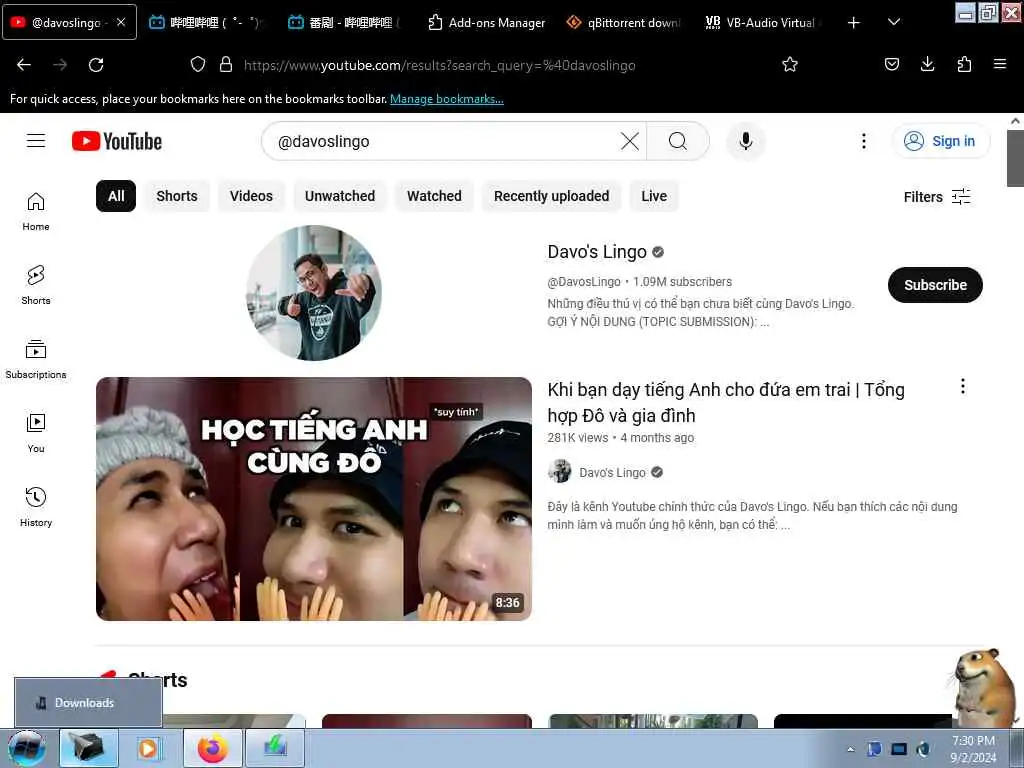Select the Unwatched filter chip
This screenshot has height=768, width=1024.
tap(340, 196)
